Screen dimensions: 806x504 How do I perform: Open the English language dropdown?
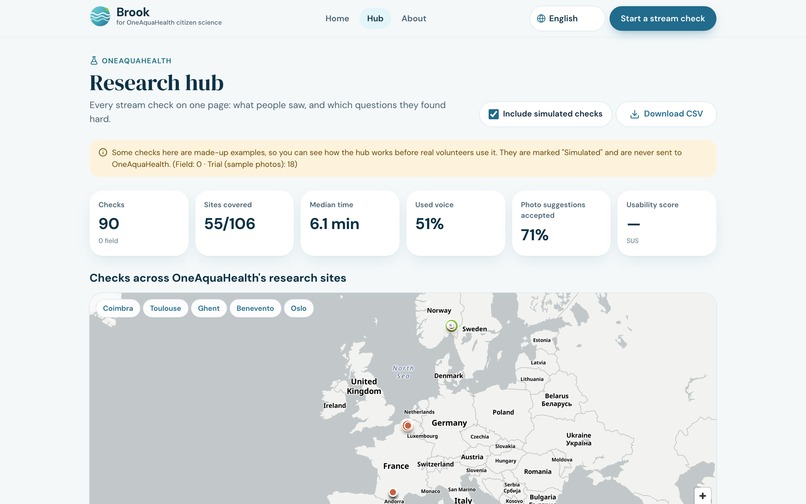point(567,19)
